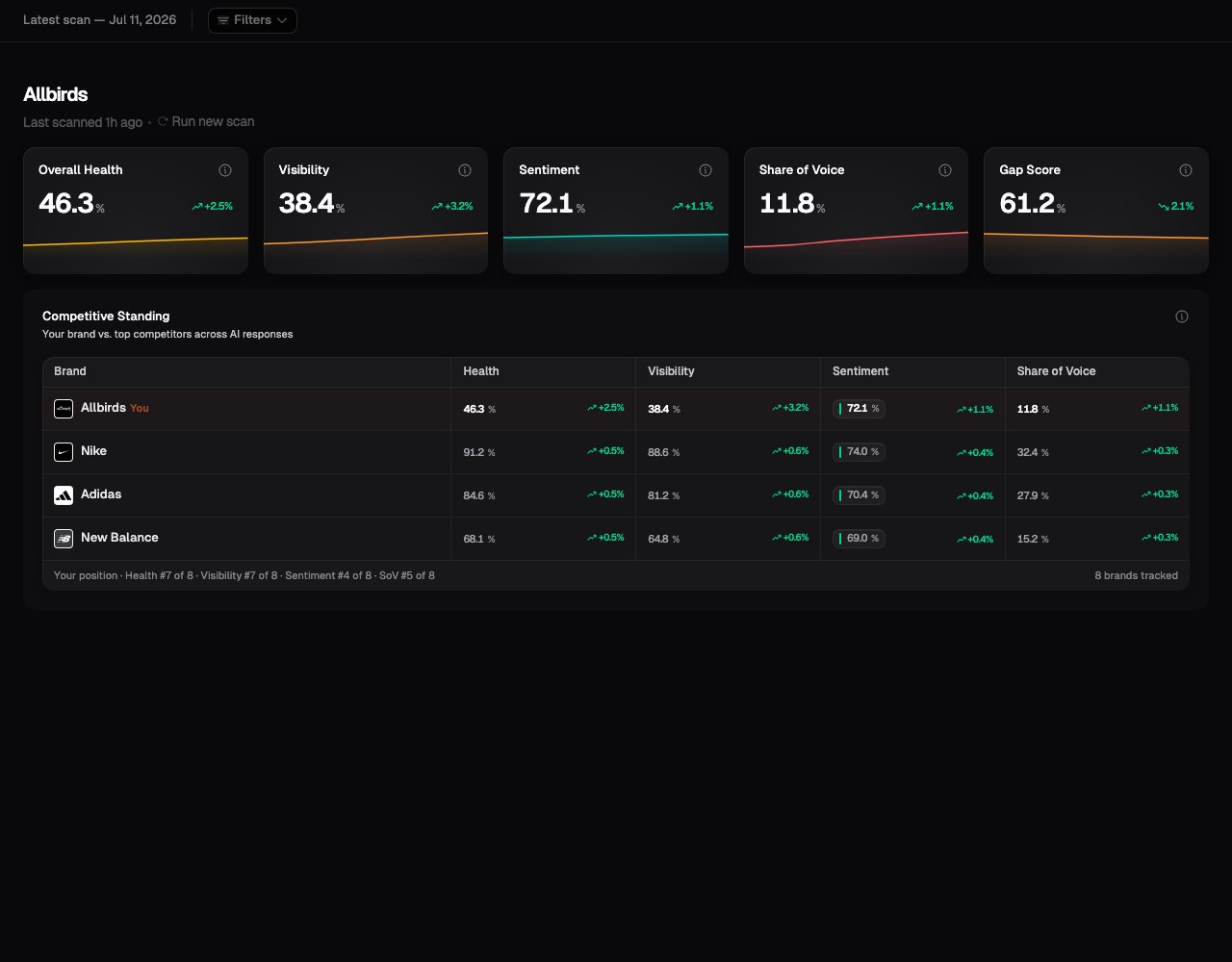Click New Balance sentiment badge 69.0%
The height and width of the screenshot is (962, 1232).
(x=859, y=539)
